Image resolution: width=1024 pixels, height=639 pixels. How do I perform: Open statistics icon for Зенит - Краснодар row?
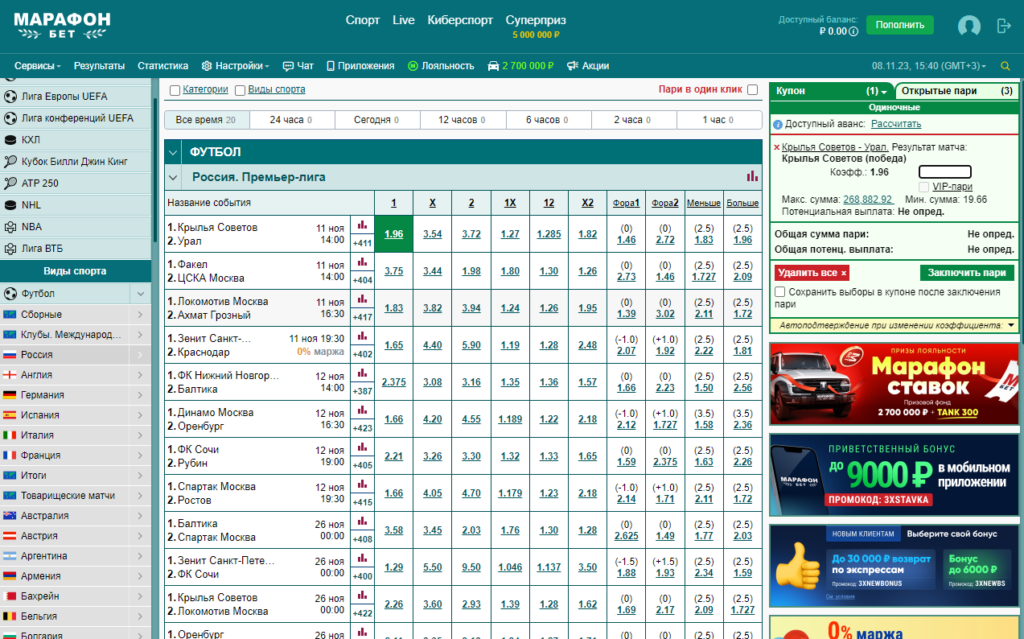(362, 336)
